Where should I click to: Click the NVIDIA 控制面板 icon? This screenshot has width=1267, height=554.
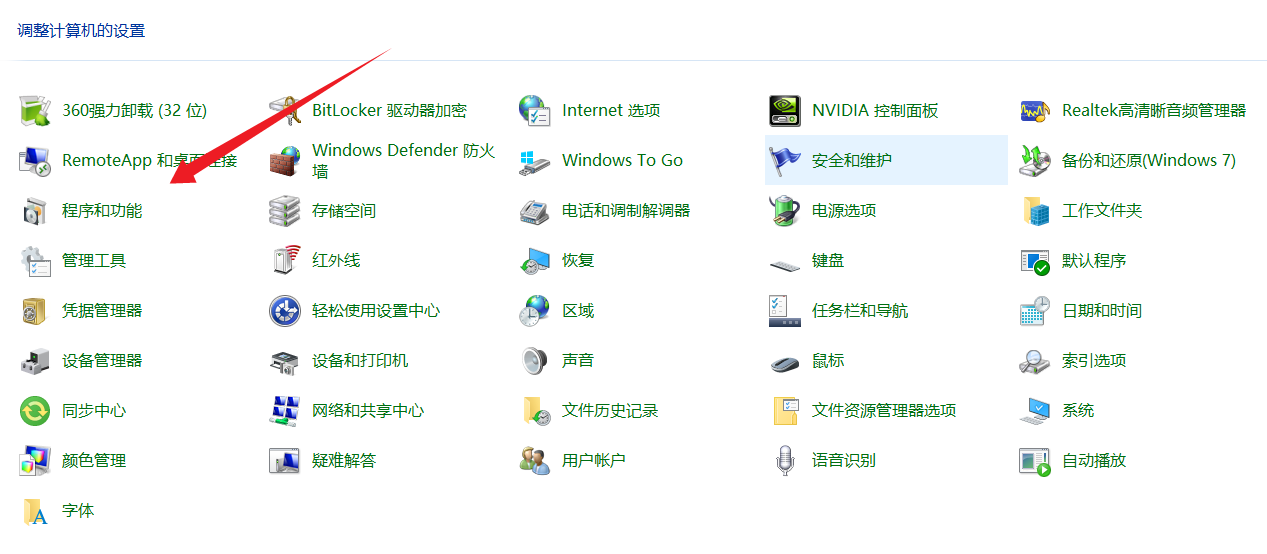pos(785,110)
